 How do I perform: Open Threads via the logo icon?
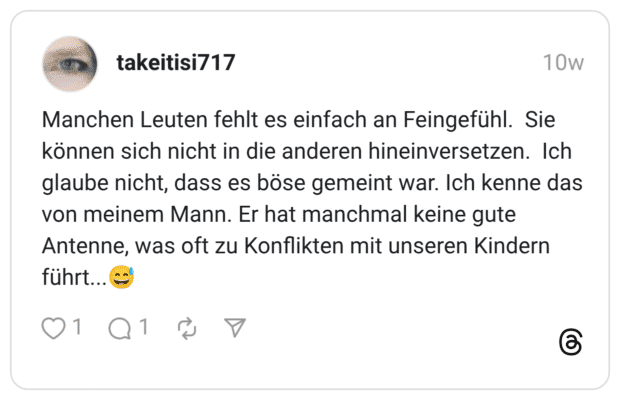[x=570, y=342]
